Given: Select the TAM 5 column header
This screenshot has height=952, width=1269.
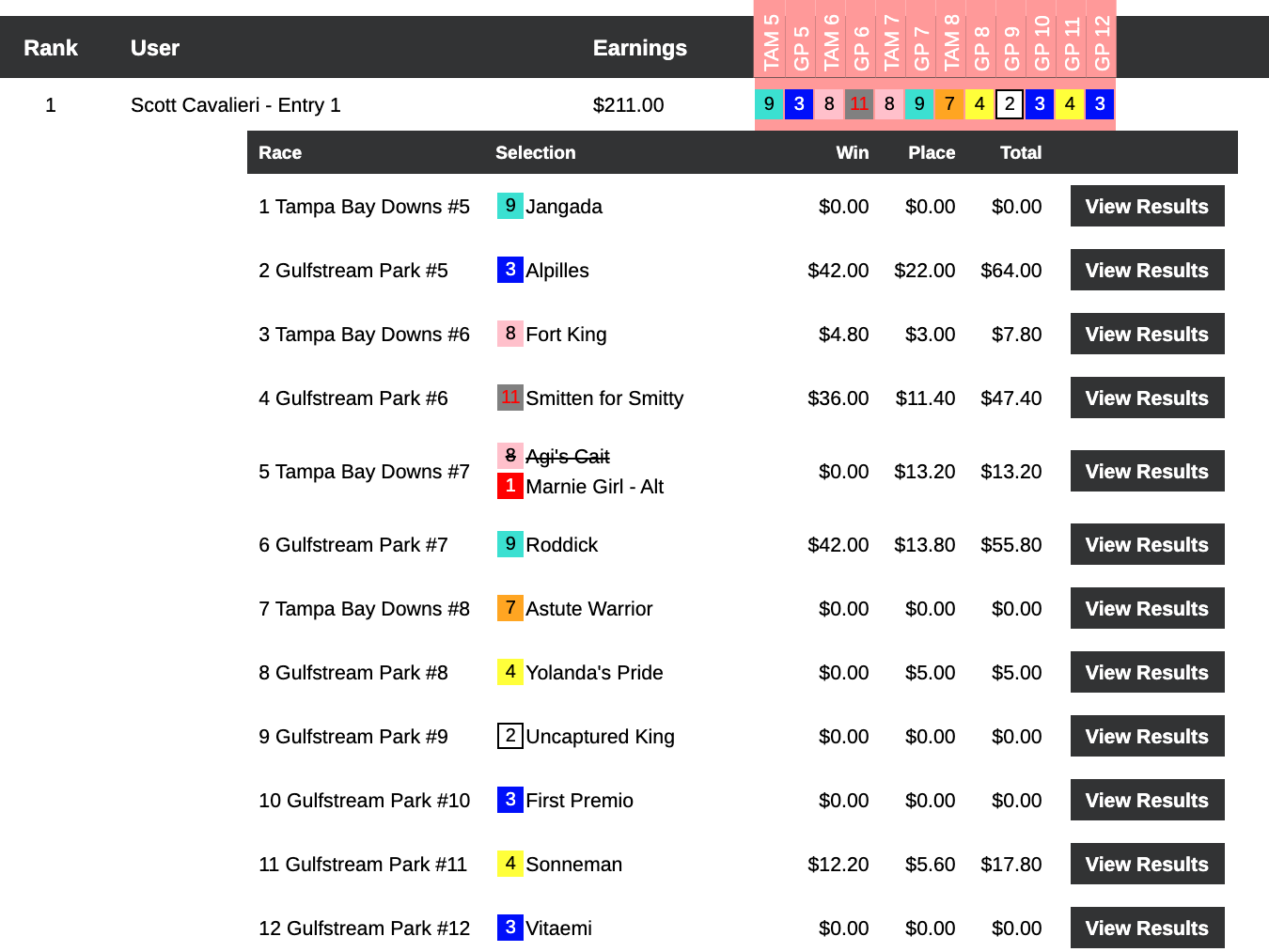Looking at the screenshot, I should pyautogui.click(x=770, y=42).
